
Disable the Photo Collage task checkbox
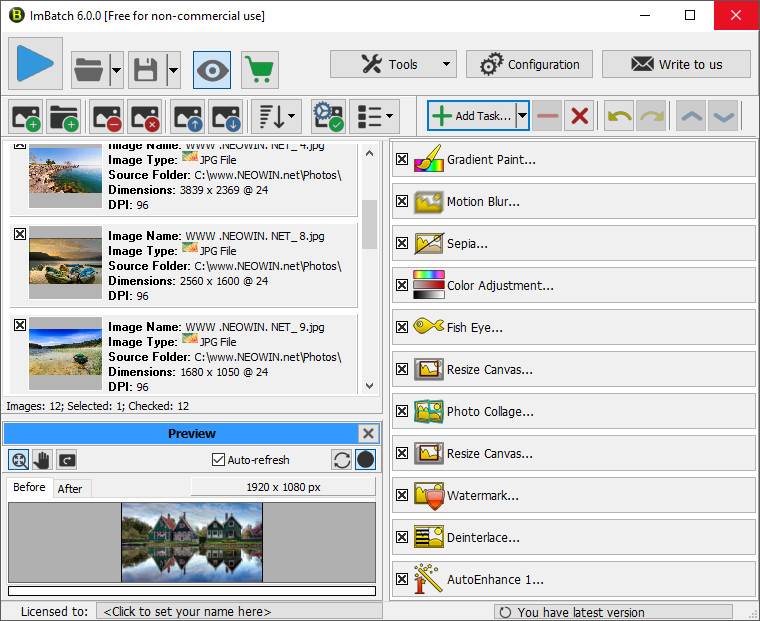[402, 411]
